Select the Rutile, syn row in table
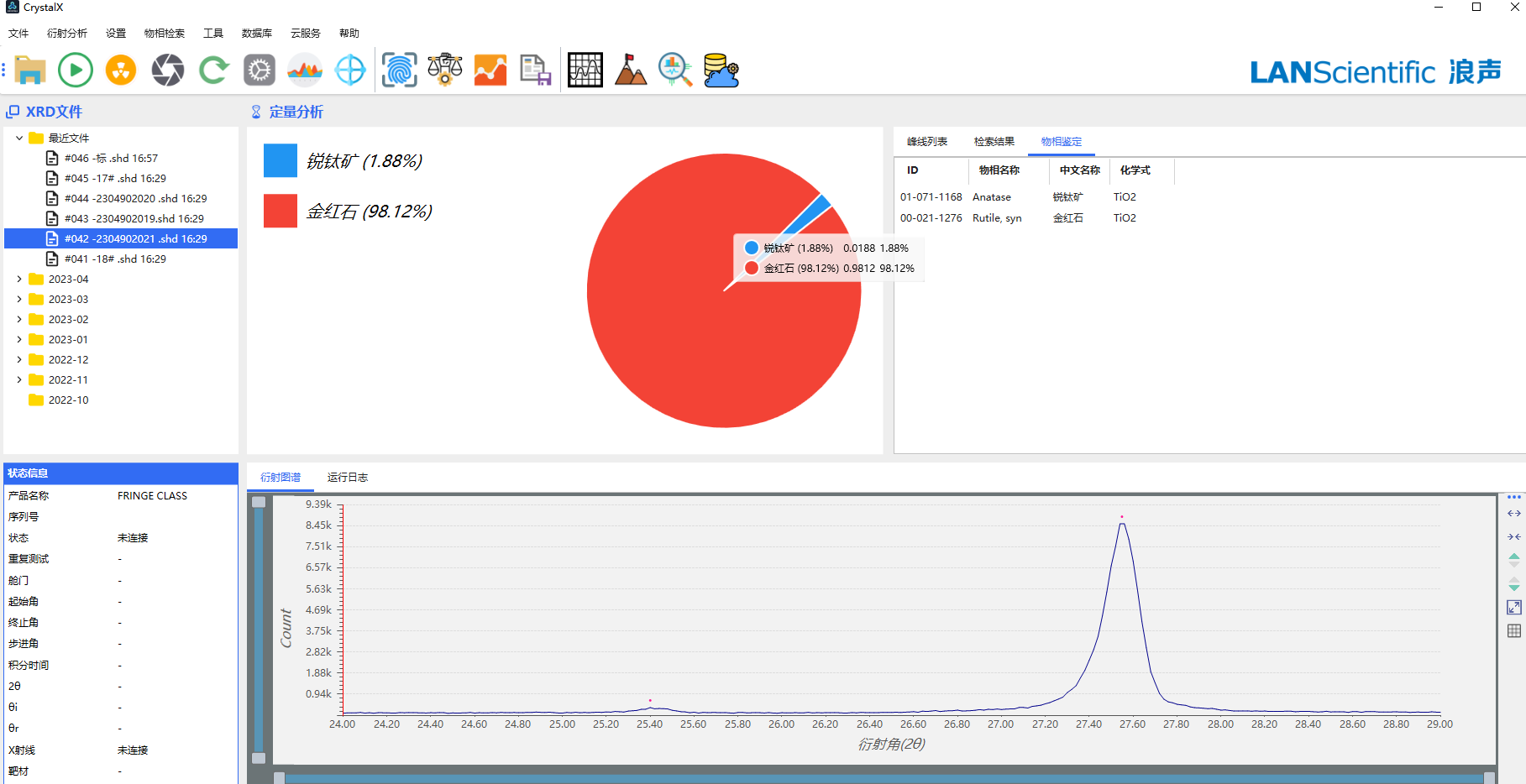 click(997, 218)
